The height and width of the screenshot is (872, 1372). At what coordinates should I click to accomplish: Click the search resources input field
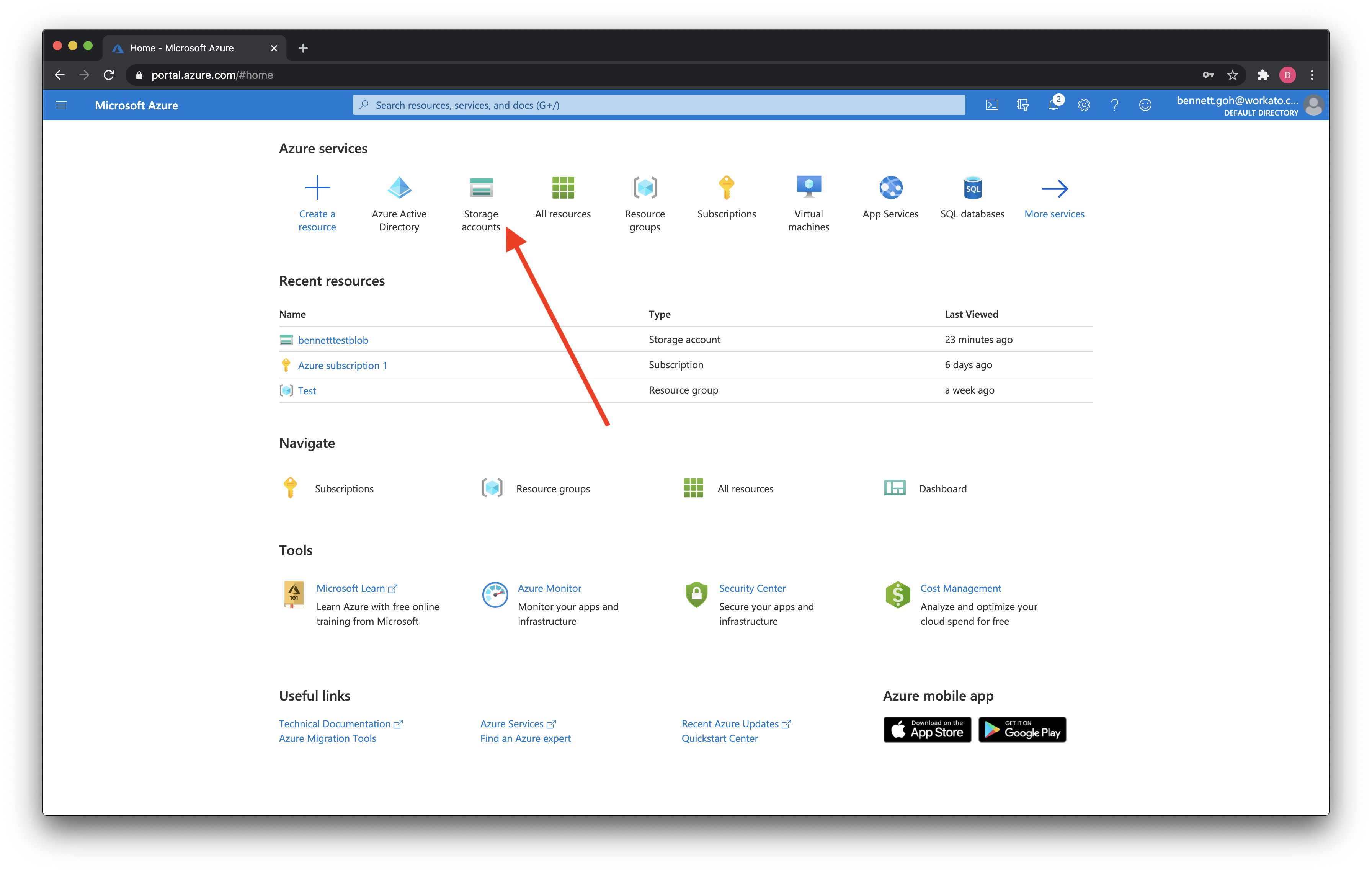(x=660, y=105)
